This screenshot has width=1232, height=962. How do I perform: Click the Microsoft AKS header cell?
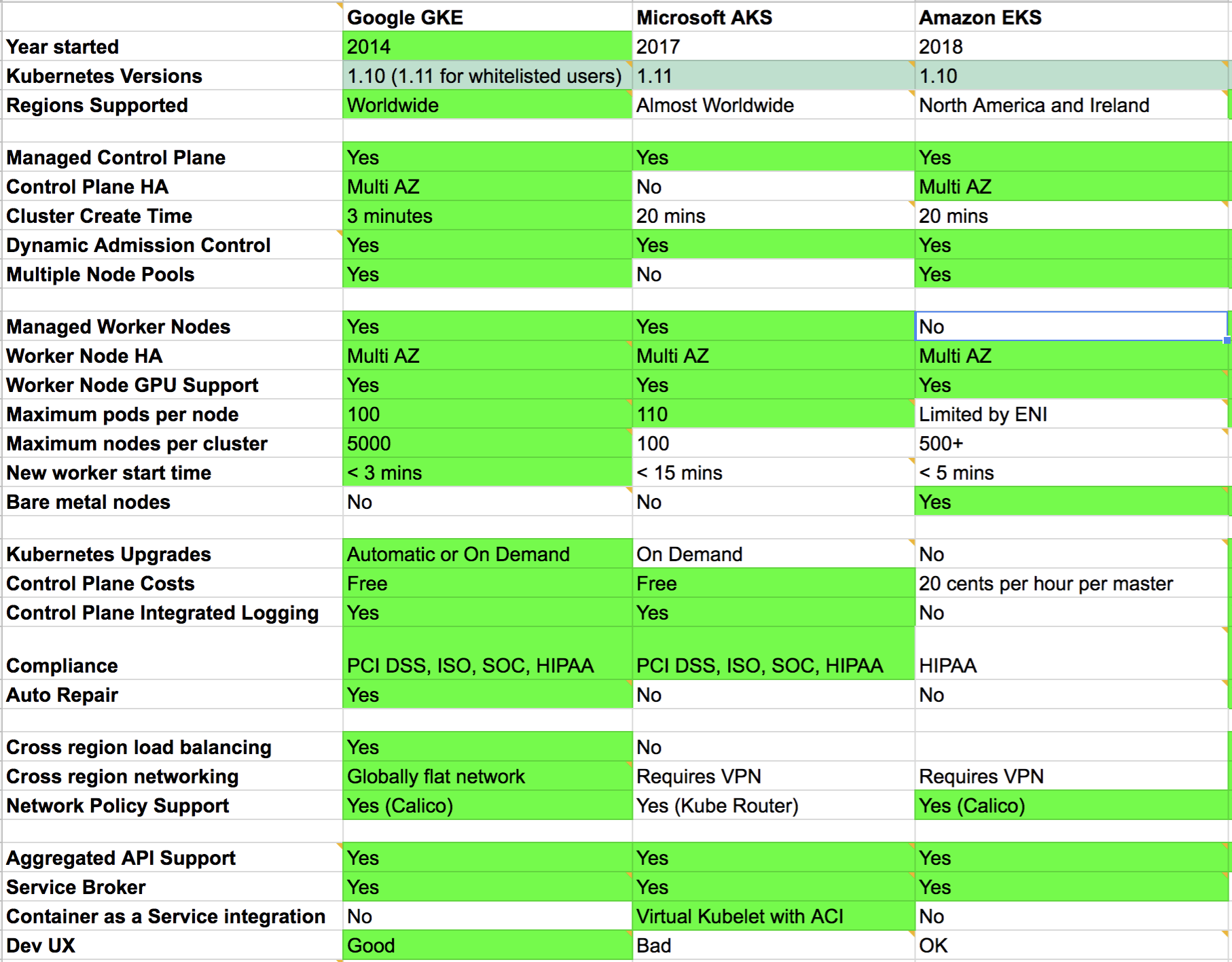coord(773,17)
